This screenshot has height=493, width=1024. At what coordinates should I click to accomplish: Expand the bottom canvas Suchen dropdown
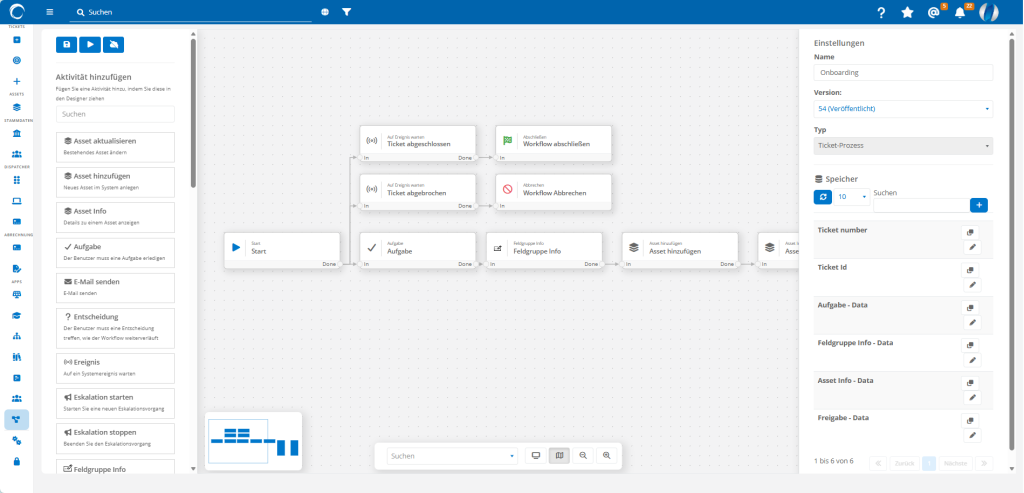[x=452, y=455]
